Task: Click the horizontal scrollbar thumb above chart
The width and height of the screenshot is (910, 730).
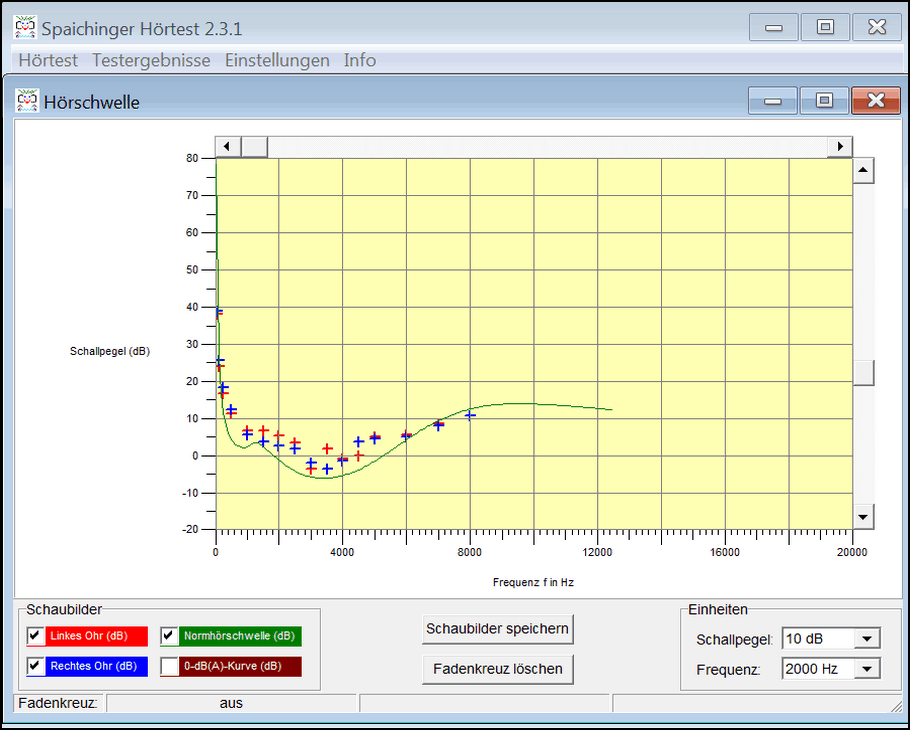Action: [x=254, y=147]
